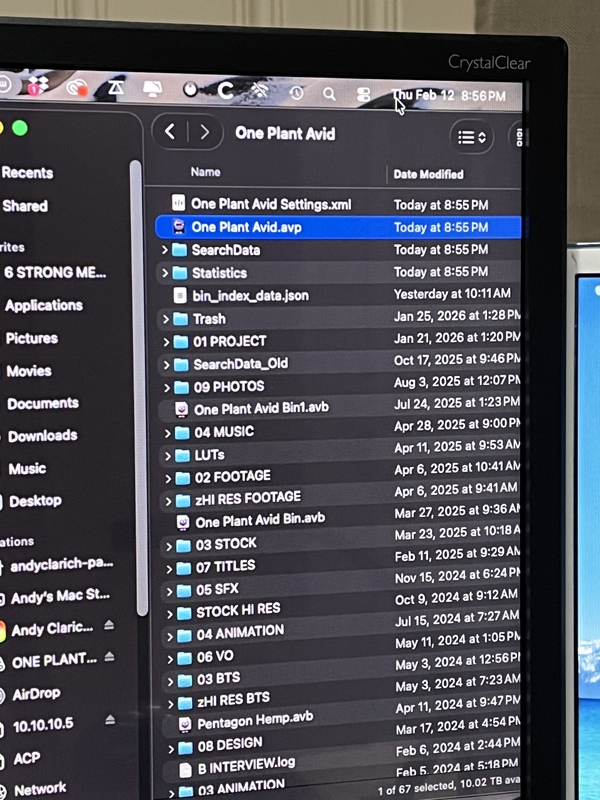Open the Dropbox menu bar icon
600x800 pixels.
[x=37, y=87]
